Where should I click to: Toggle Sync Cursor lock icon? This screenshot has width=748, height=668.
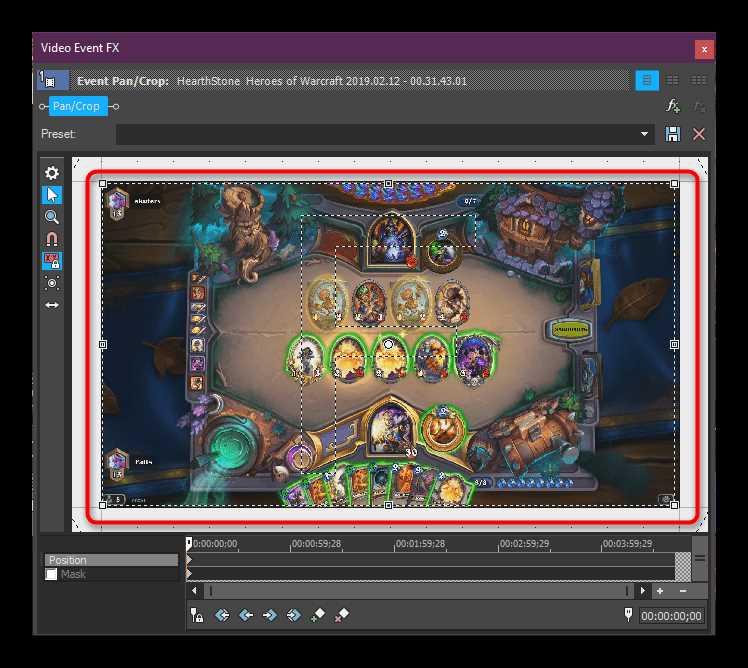click(x=197, y=615)
